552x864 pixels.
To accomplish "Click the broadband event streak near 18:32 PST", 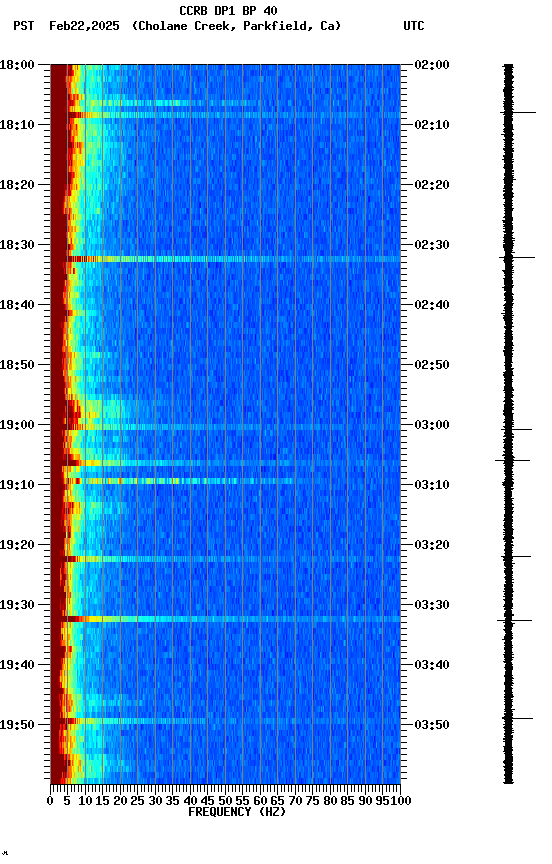I will click(x=225, y=259).
